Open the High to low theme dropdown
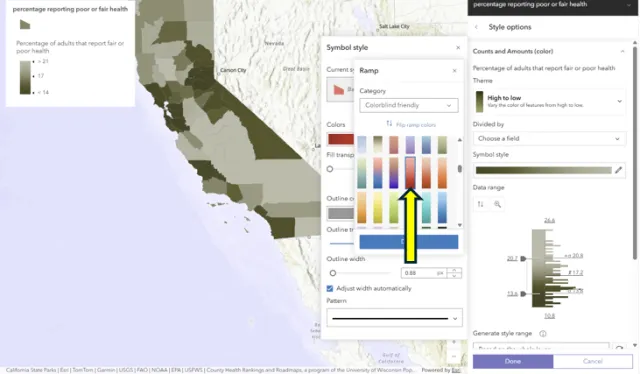The height and width of the screenshot is (374, 640). coord(549,101)
